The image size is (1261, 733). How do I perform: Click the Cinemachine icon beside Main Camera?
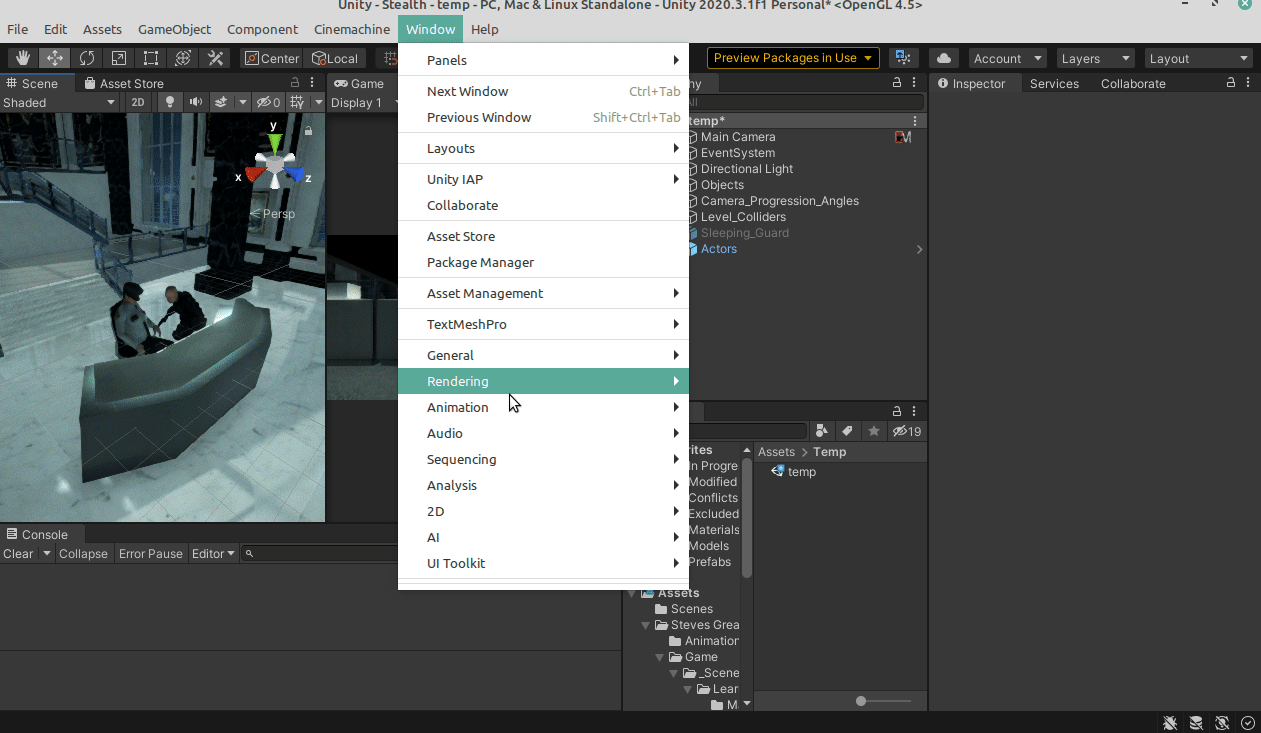903,137
